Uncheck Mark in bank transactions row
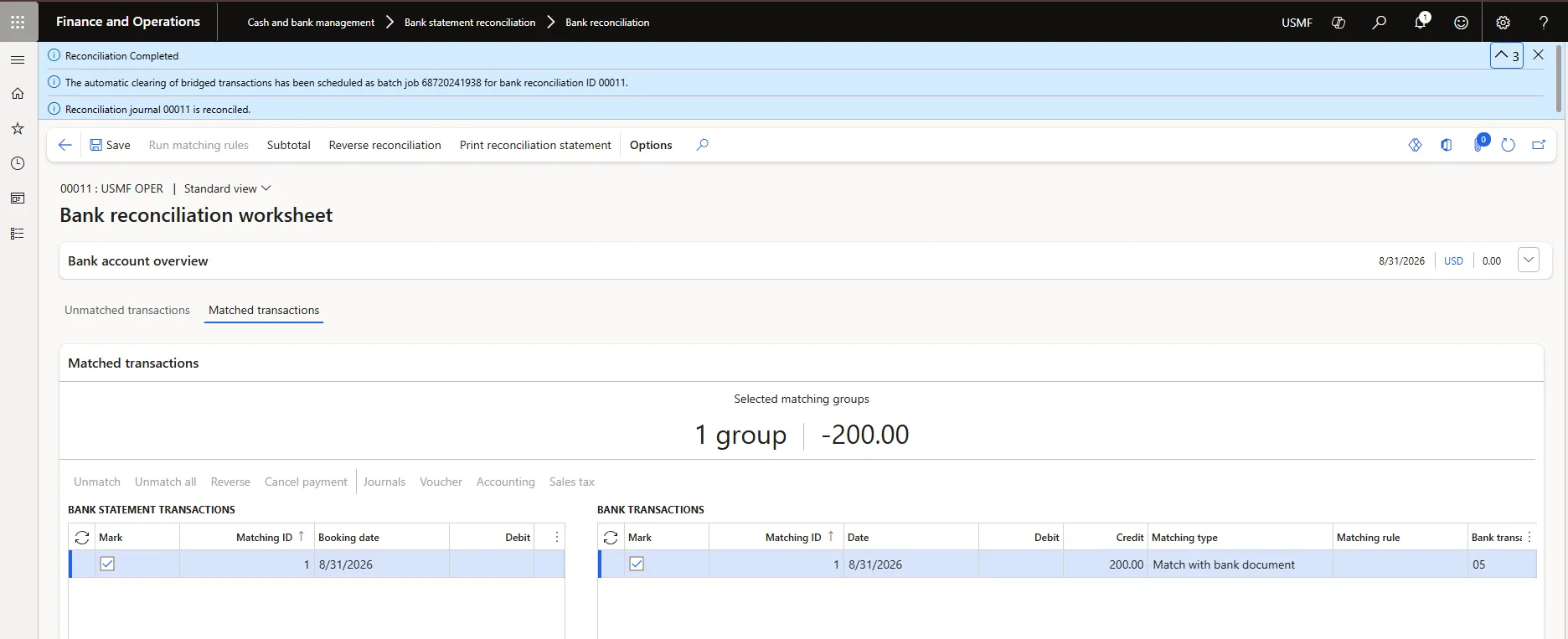The height and width of the screenshot is (639, 1568). (x=637, y=564)
